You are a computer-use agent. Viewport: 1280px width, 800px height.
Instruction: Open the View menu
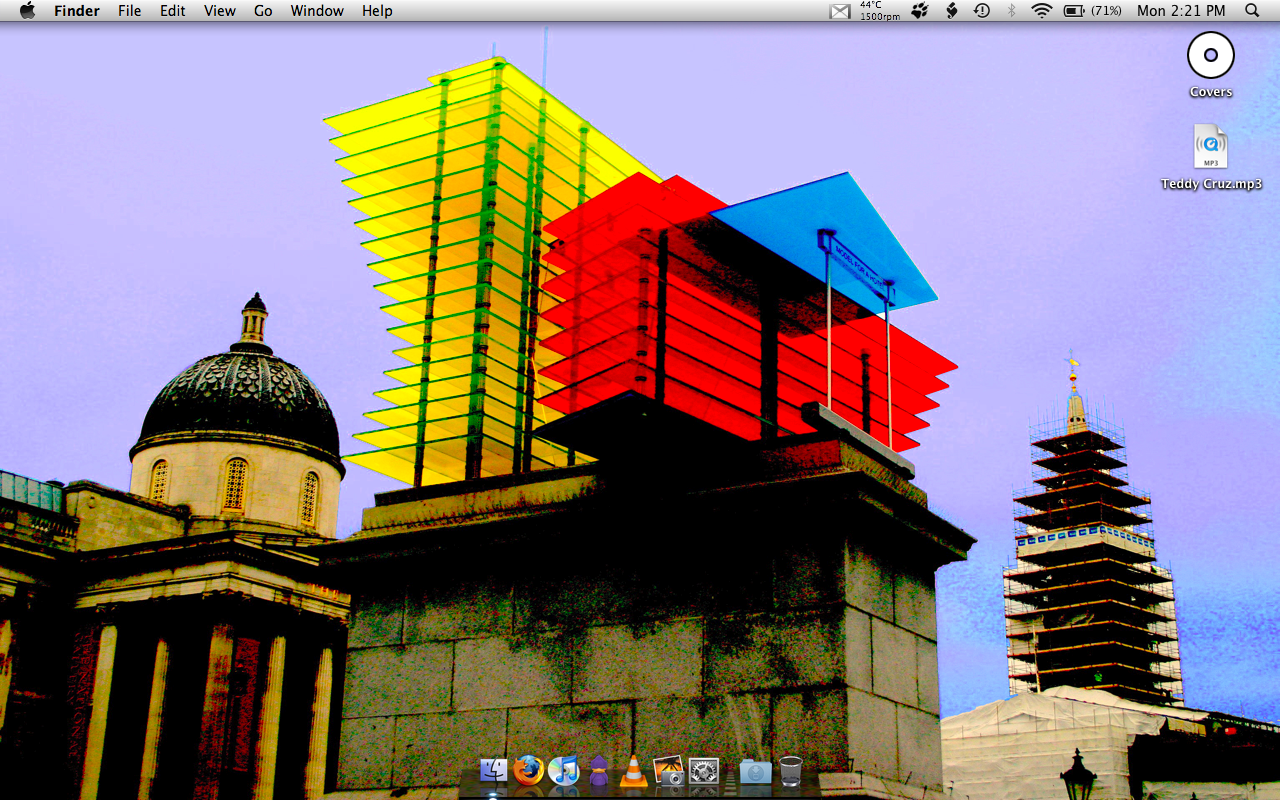click(x=220, y=11)
